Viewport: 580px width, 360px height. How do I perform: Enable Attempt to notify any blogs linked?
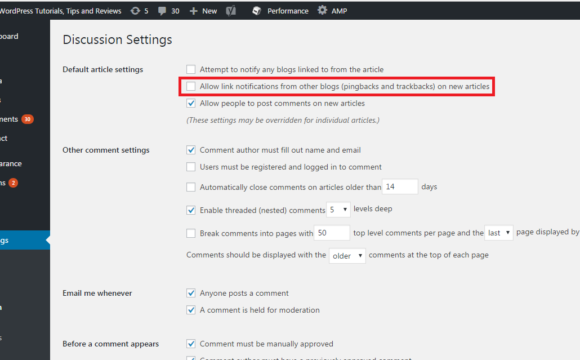tap(191, 69)
